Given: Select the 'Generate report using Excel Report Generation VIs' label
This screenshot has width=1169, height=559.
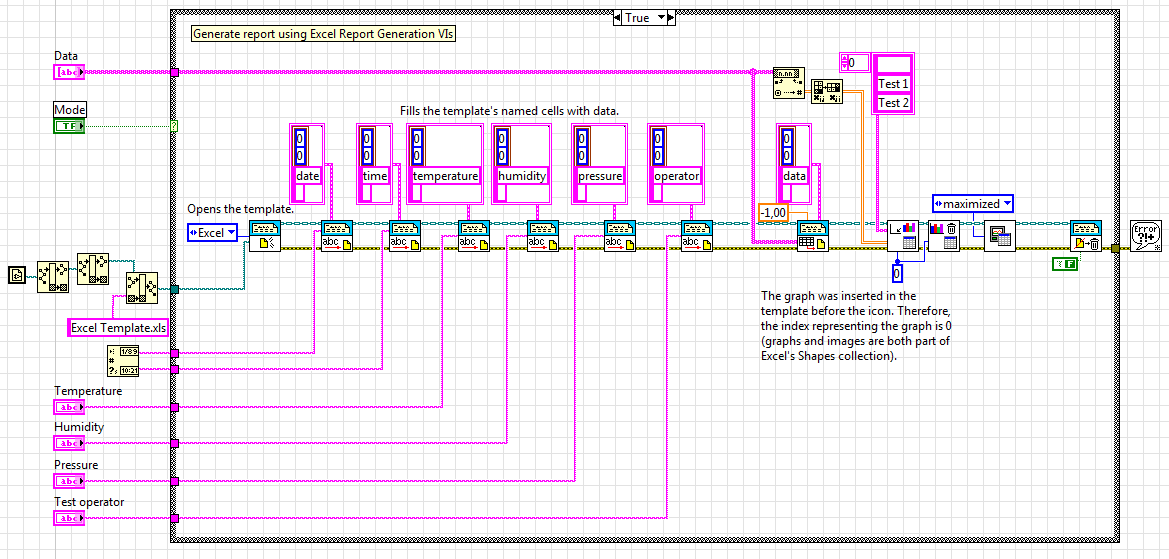Looking at the screenshot, I should (x=324, y=34).
